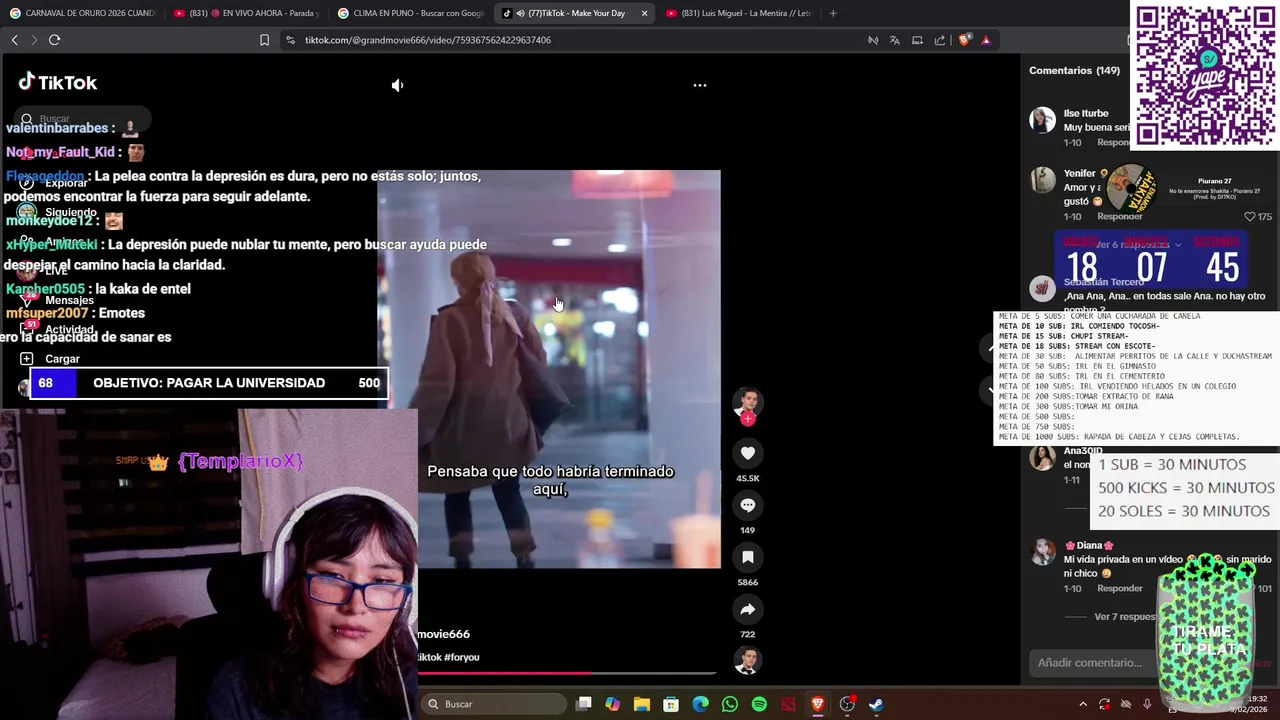The height and width of the screenshot is (720, 1280).
Task: Switch to CARNAVAL DE ORURO 2026 tab
Action: [83, 13]
